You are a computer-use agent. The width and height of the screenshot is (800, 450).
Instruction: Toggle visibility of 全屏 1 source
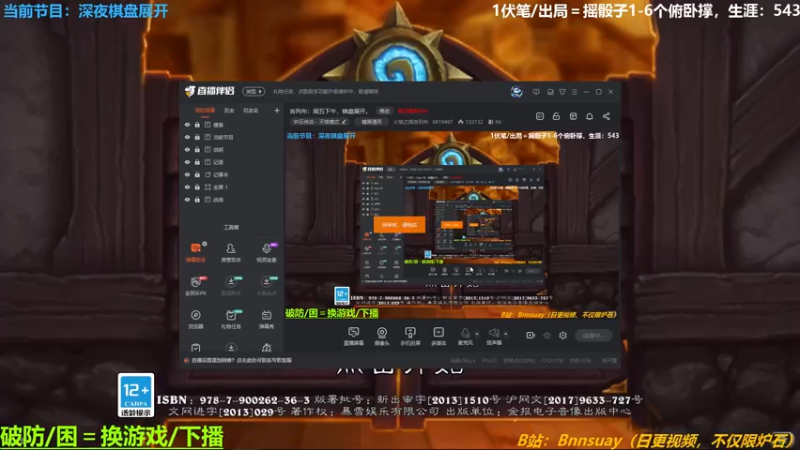187,187
